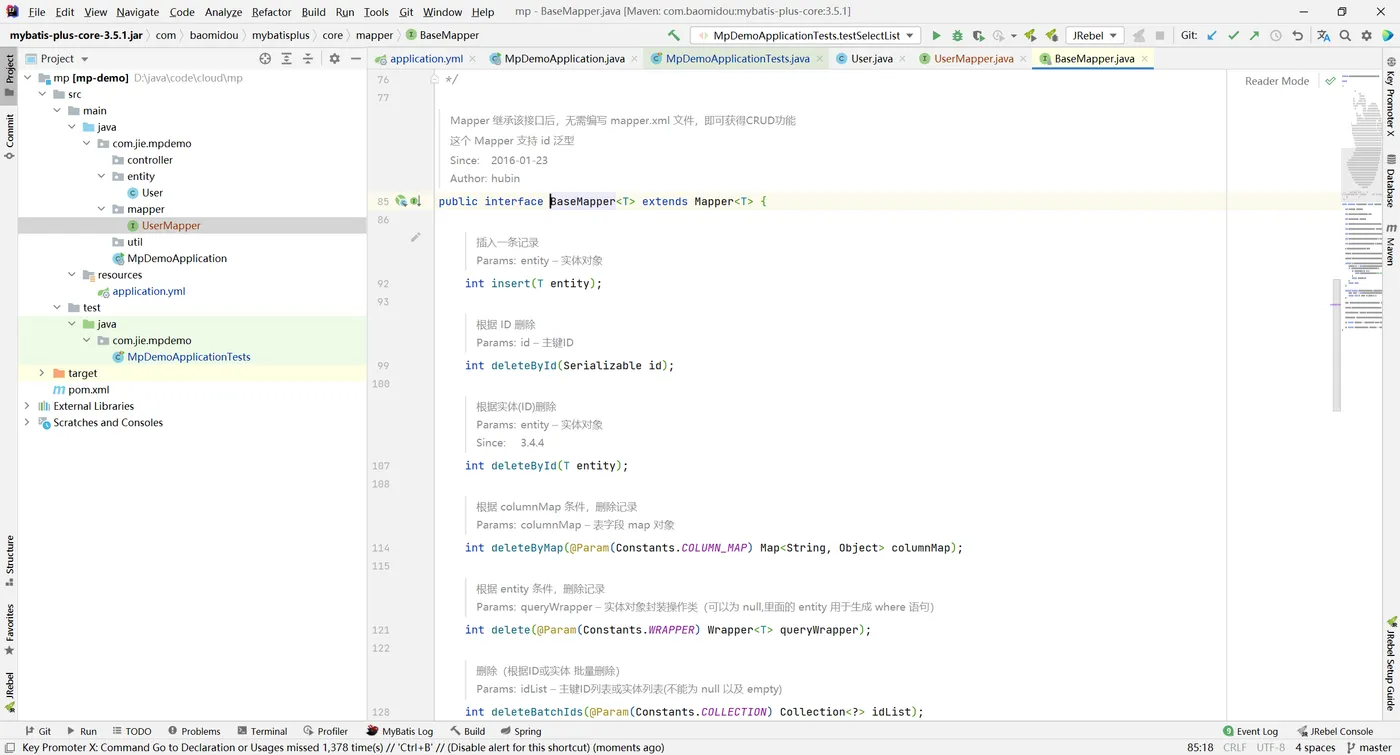
Task: Toggle the Project side tab
Action: tap(10, 75)
